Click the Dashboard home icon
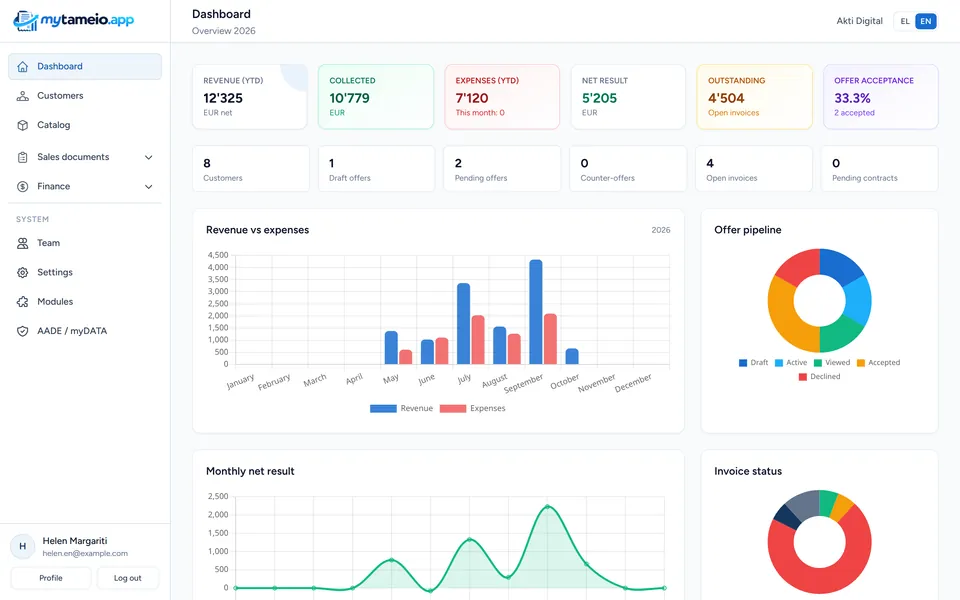Image resolution: width=960 pixels, height=600 pixels. pyautogui.click(x=23, y=66)
